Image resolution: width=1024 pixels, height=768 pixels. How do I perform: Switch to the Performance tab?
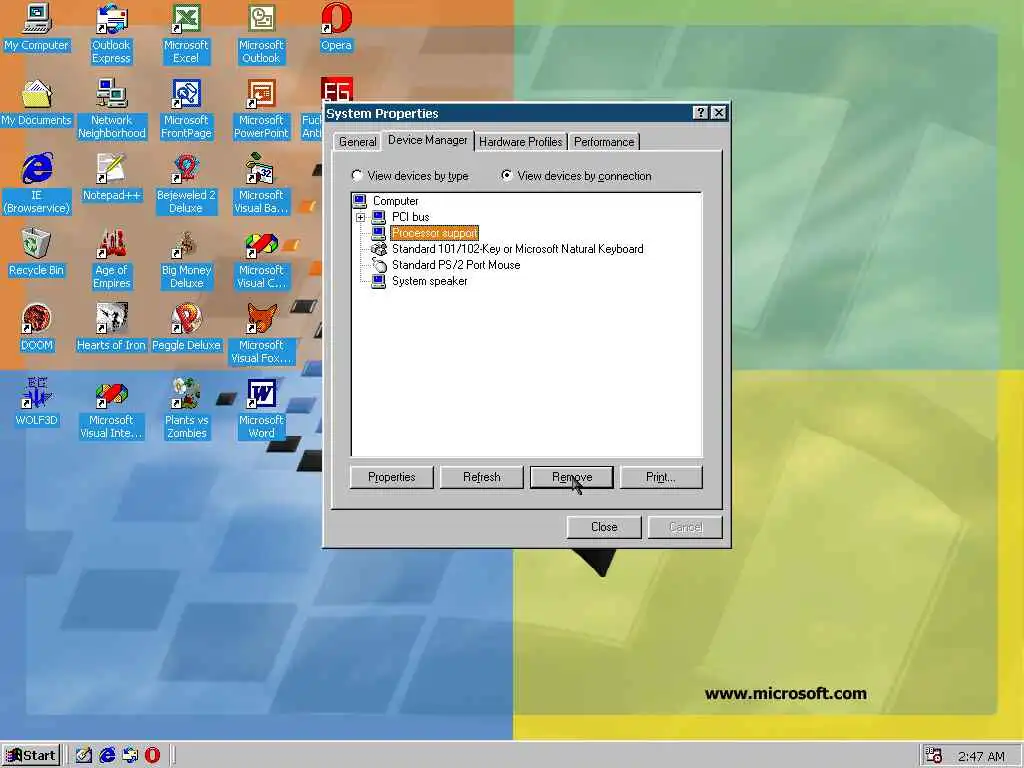coord(604,142)
